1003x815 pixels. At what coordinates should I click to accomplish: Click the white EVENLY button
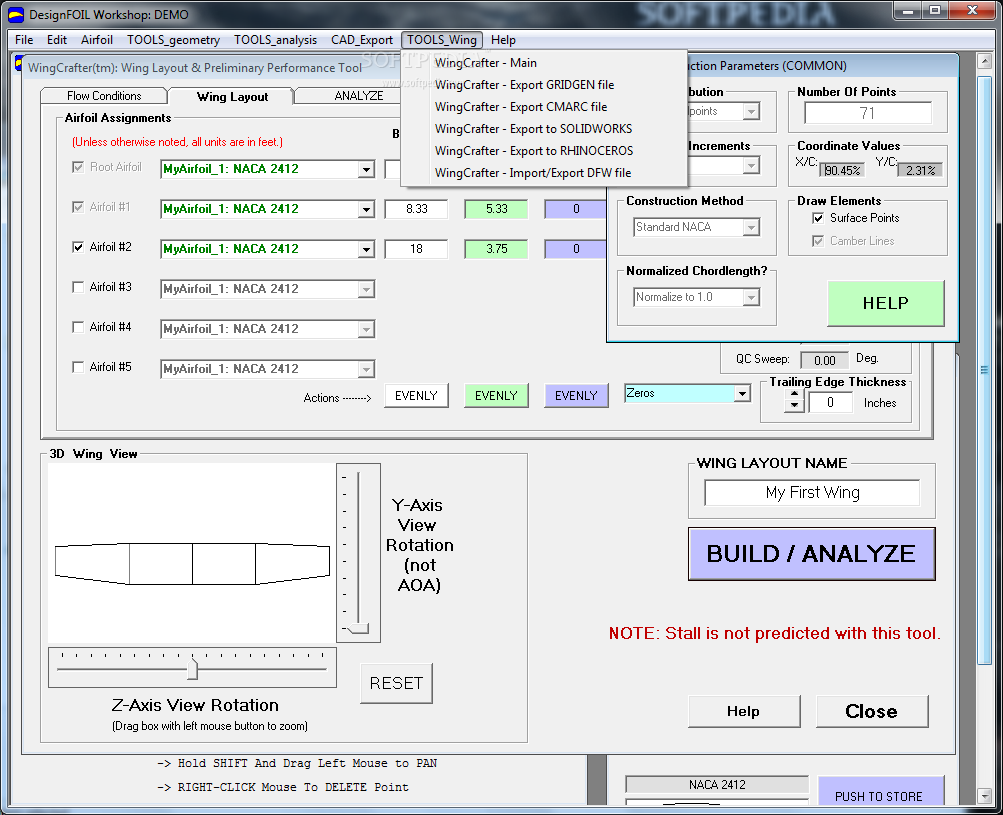pyautogui.click(x=416, y=396)
